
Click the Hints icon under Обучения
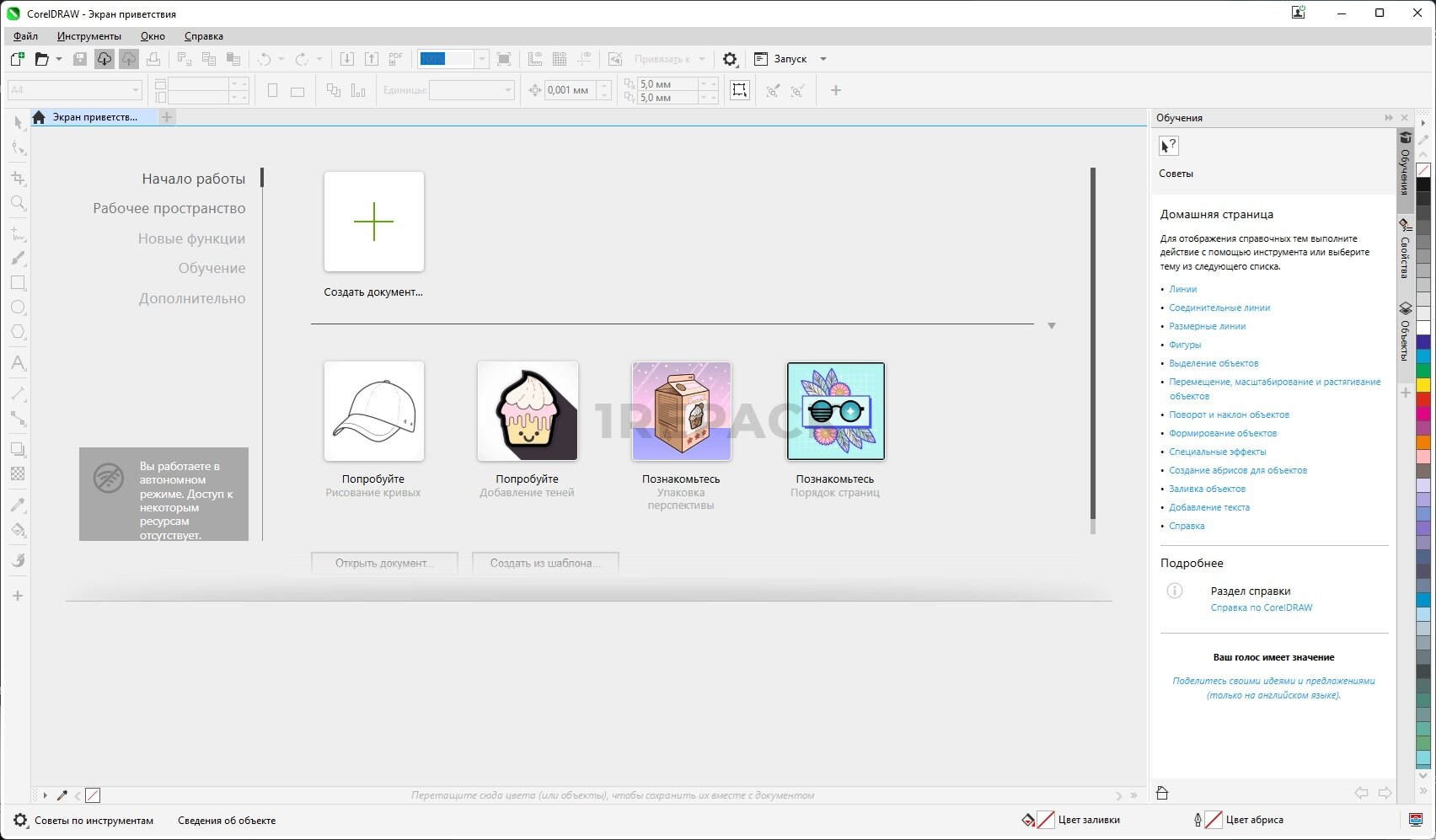[x=1169, y=146]
